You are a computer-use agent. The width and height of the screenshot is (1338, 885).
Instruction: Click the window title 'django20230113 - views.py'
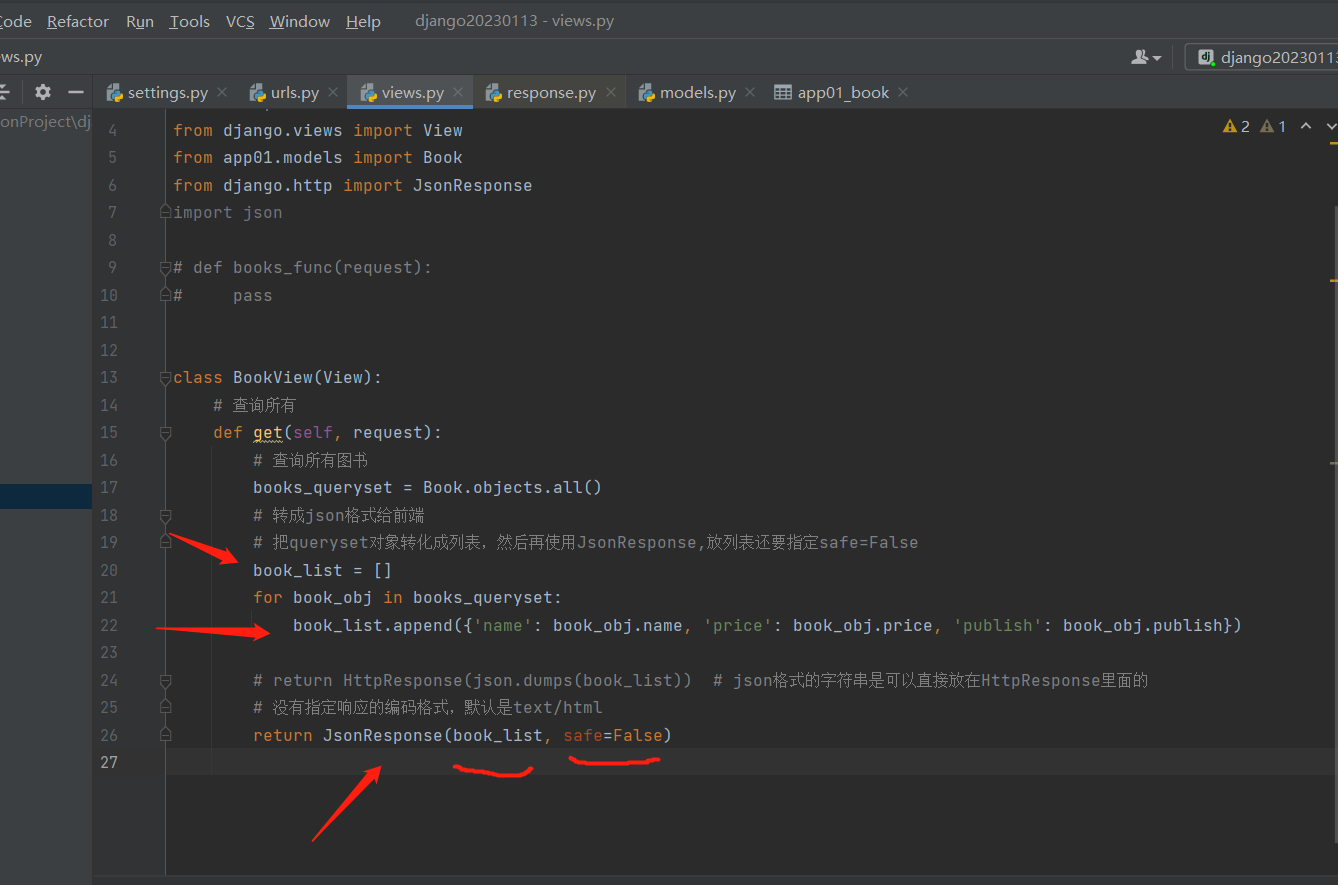click(x=515, y=21)
